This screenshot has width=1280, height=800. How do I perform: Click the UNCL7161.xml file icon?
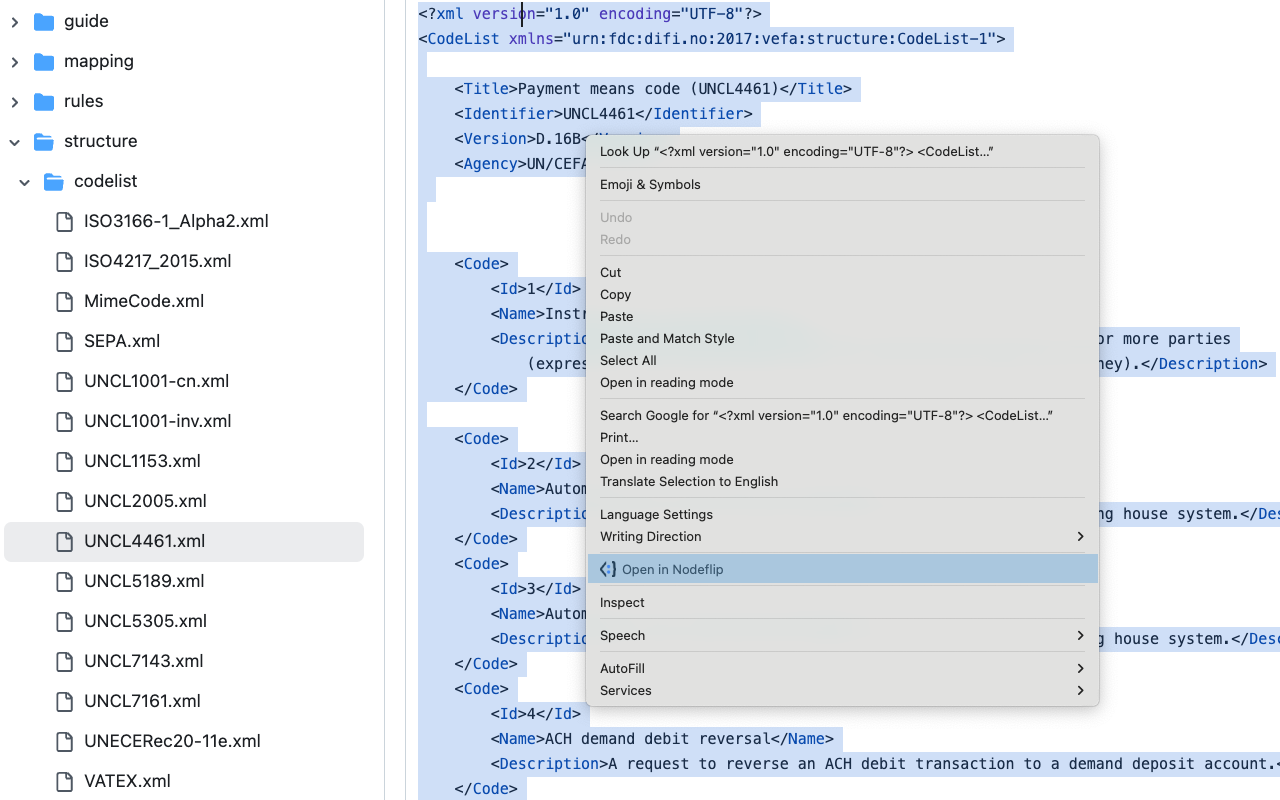point(64,701)
